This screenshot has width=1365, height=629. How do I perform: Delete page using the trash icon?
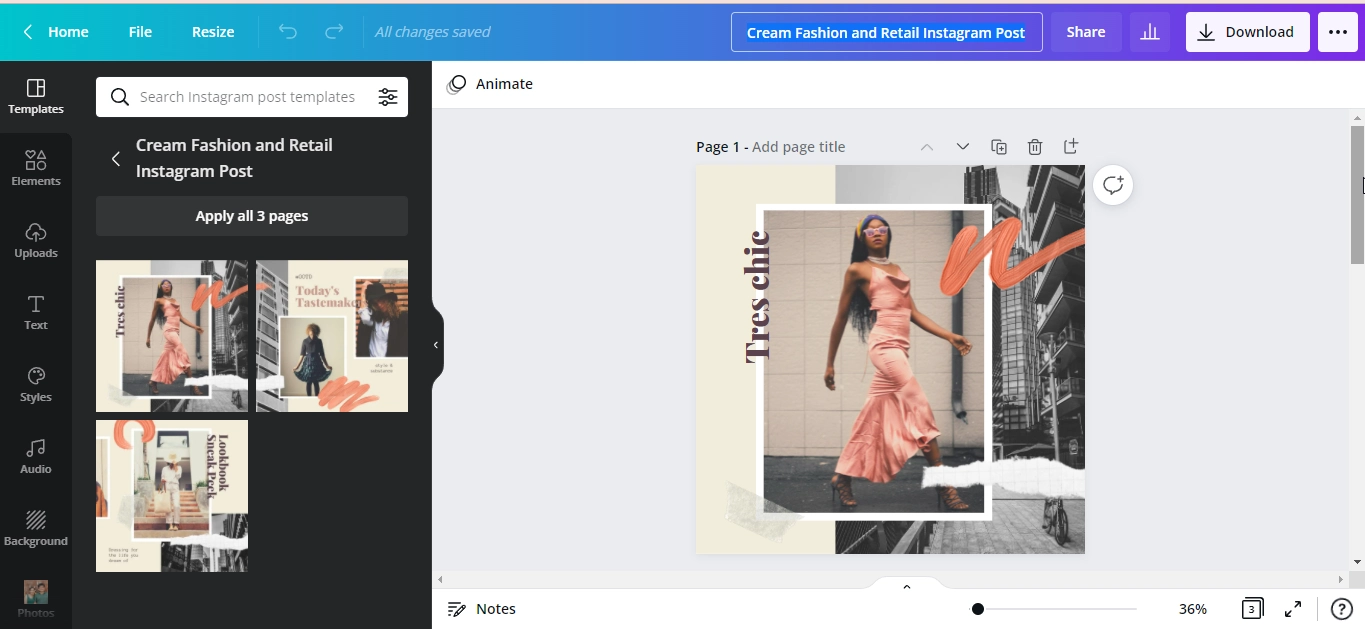pyautogui.click(x=1035, y=147)
